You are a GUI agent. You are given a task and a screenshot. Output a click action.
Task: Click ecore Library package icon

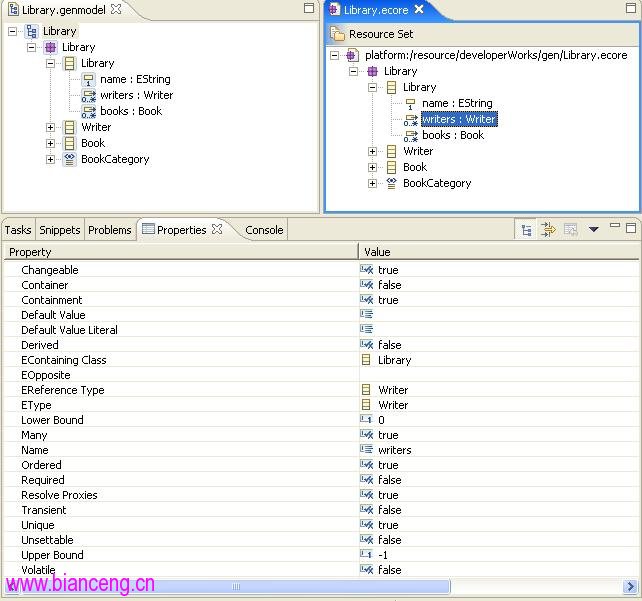372,71
